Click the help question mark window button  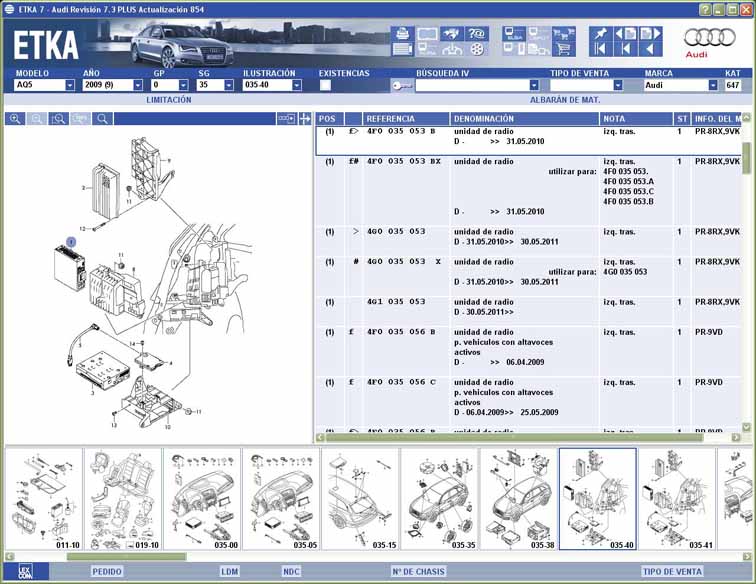pos(705,10)
